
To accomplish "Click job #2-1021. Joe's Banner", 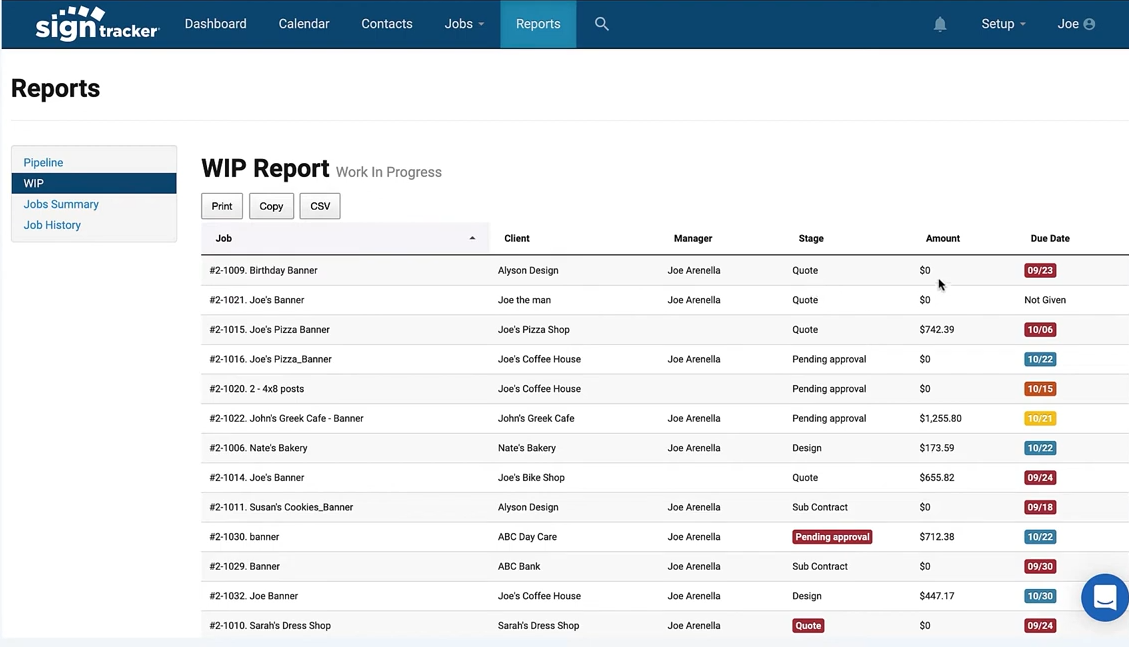I will [257, 300].
